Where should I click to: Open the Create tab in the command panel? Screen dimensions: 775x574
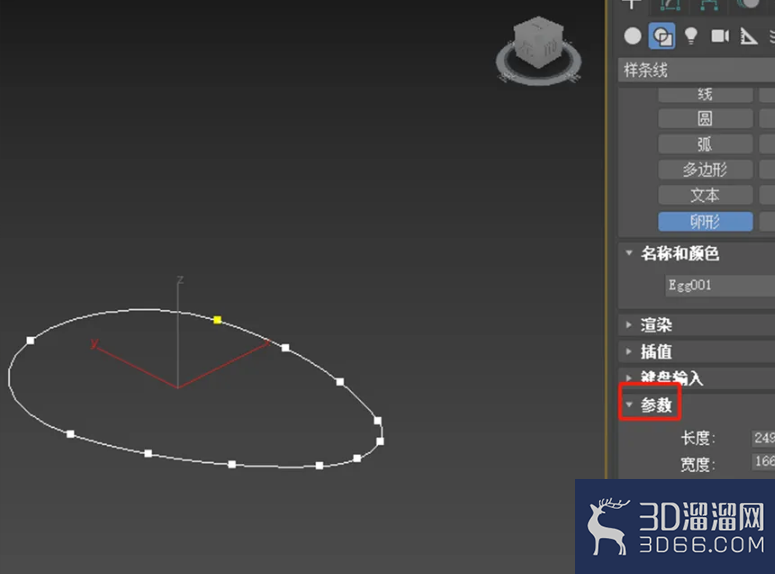[x=632, y=4]
